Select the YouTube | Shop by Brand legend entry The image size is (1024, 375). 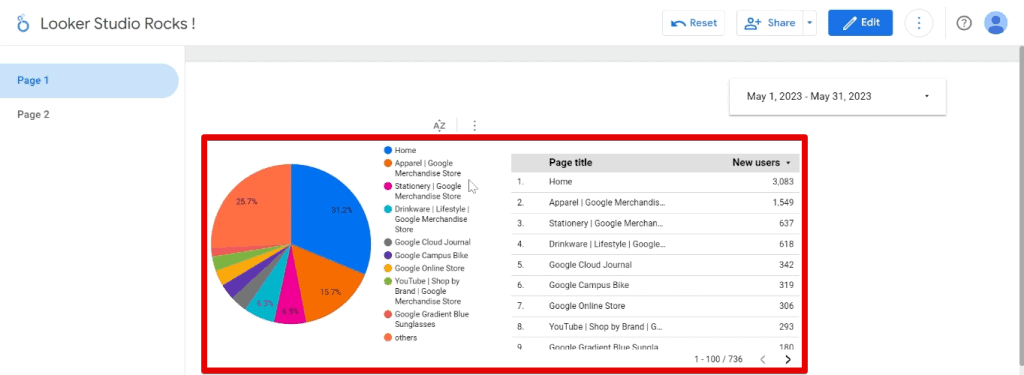pyautogui.click(x=423, y=291)
